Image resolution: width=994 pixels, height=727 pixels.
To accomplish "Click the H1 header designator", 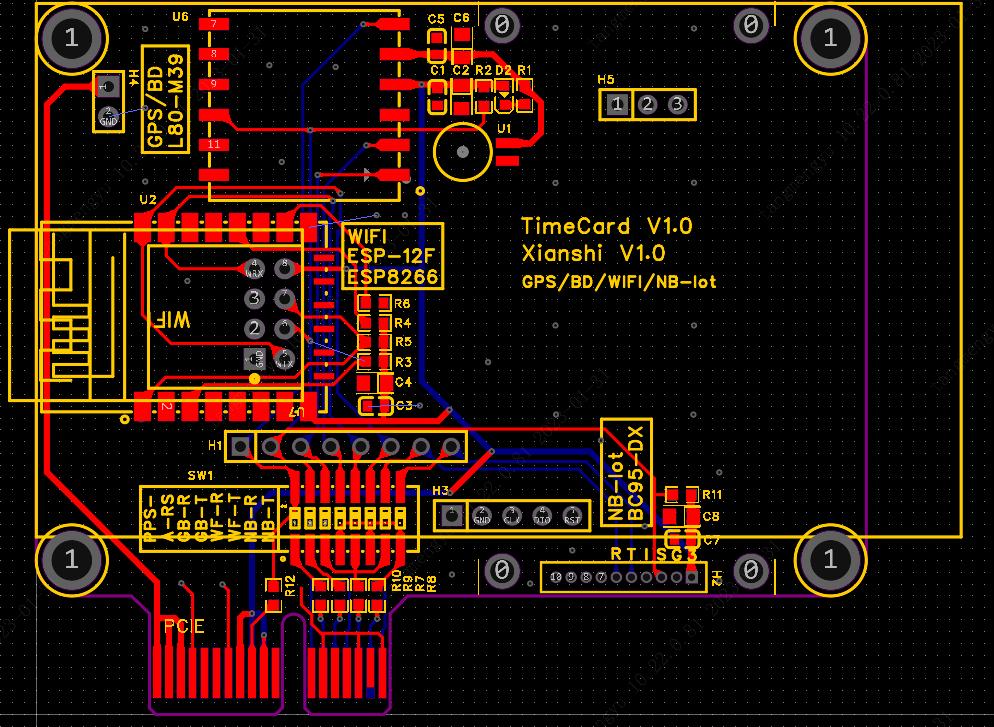I will [216, 446].
